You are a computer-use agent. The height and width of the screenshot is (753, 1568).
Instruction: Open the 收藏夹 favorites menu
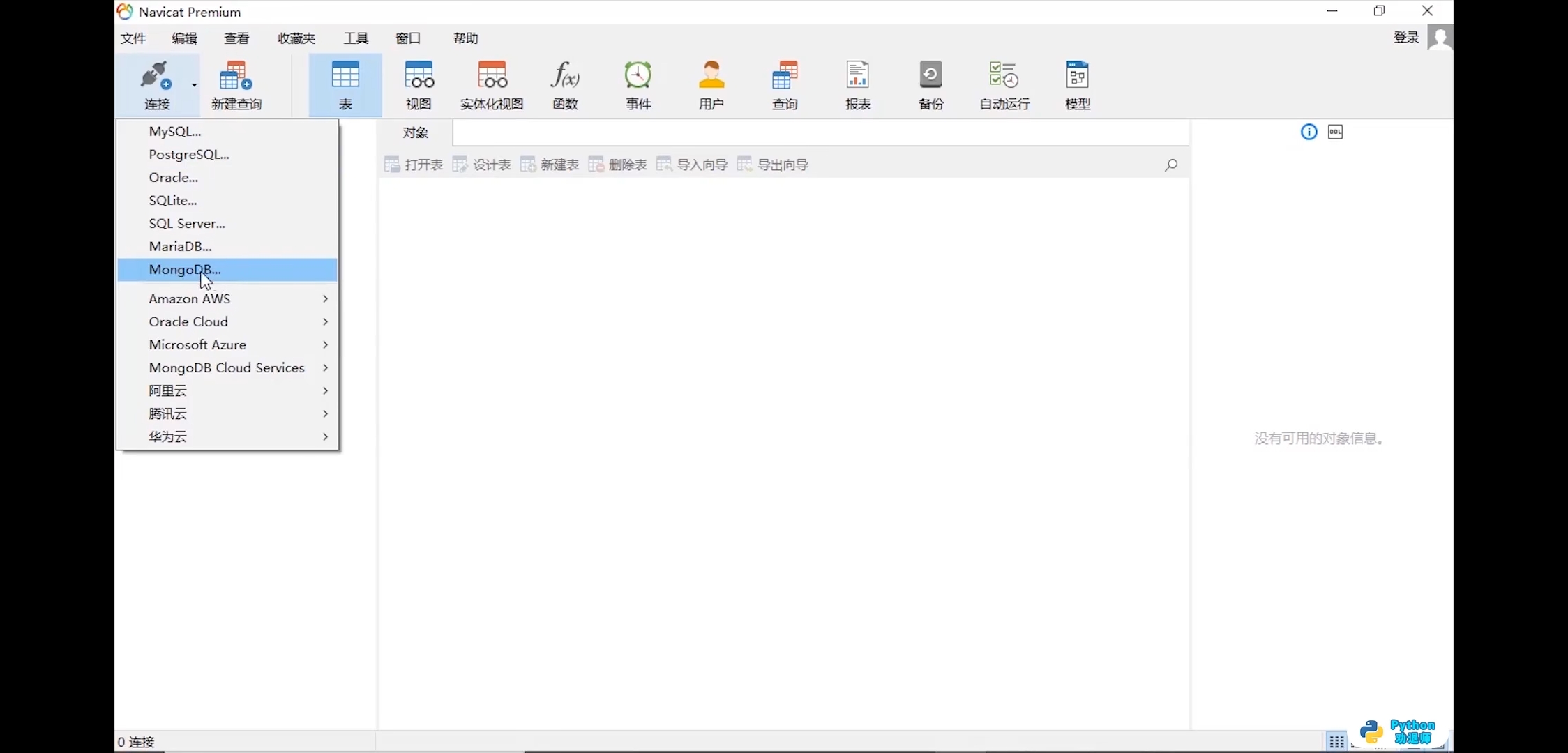pyautogui.click(x=296, y=38)
